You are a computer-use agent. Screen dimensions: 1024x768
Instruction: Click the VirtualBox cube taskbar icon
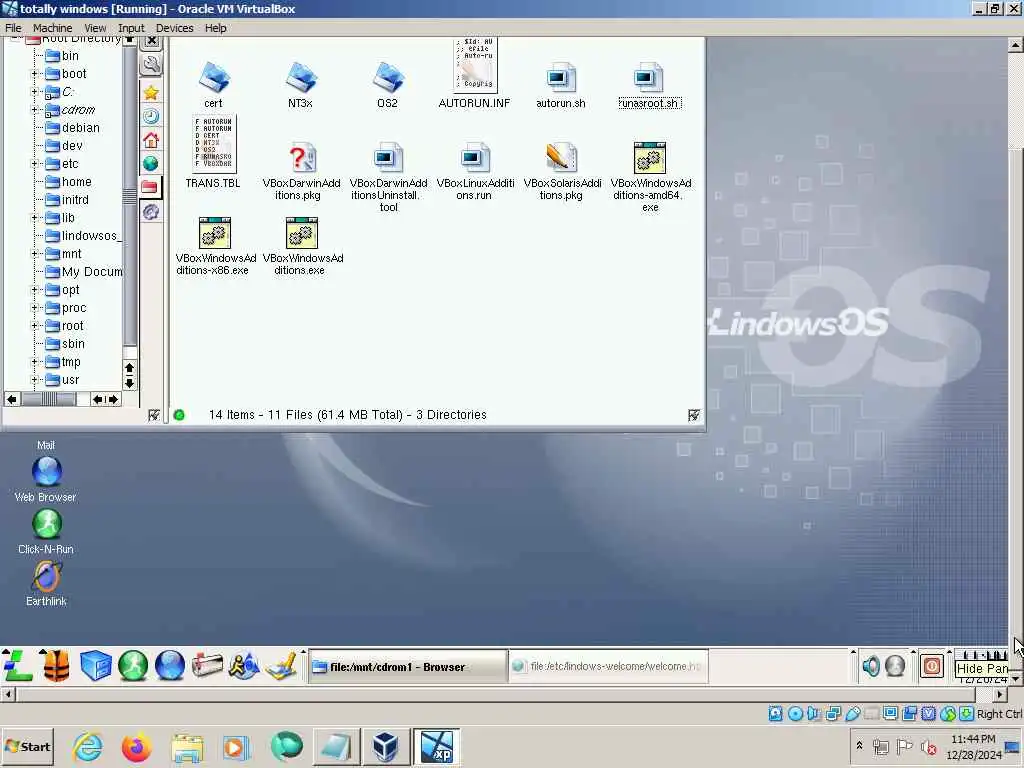tap(385, 746)
